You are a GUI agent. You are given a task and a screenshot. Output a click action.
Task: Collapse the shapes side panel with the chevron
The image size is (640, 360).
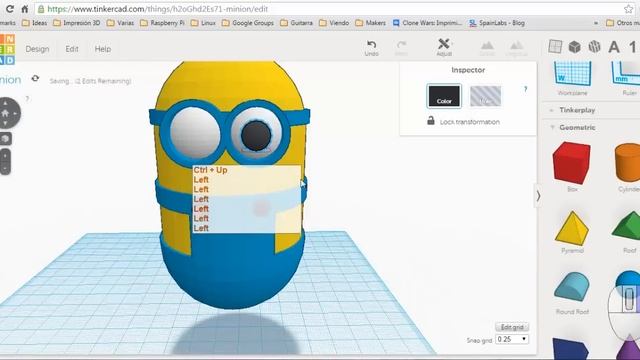(538, 196)
